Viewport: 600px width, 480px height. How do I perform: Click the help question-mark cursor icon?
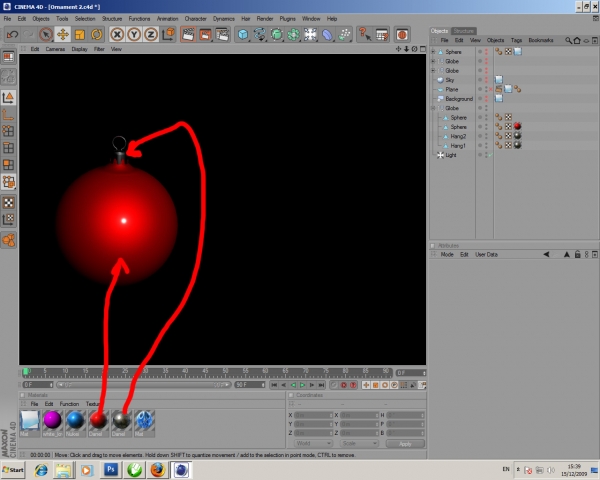pos(365,34)
